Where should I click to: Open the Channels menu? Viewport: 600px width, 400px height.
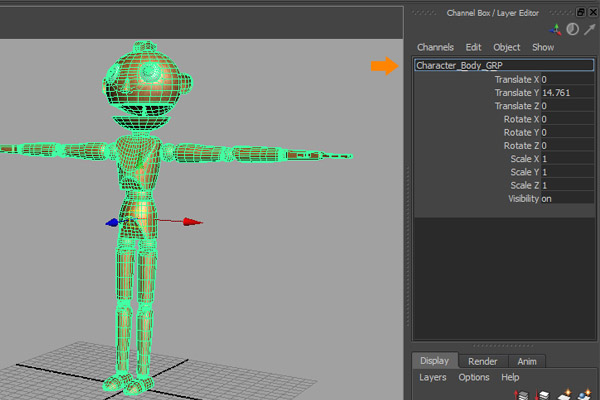pos(435,47)
